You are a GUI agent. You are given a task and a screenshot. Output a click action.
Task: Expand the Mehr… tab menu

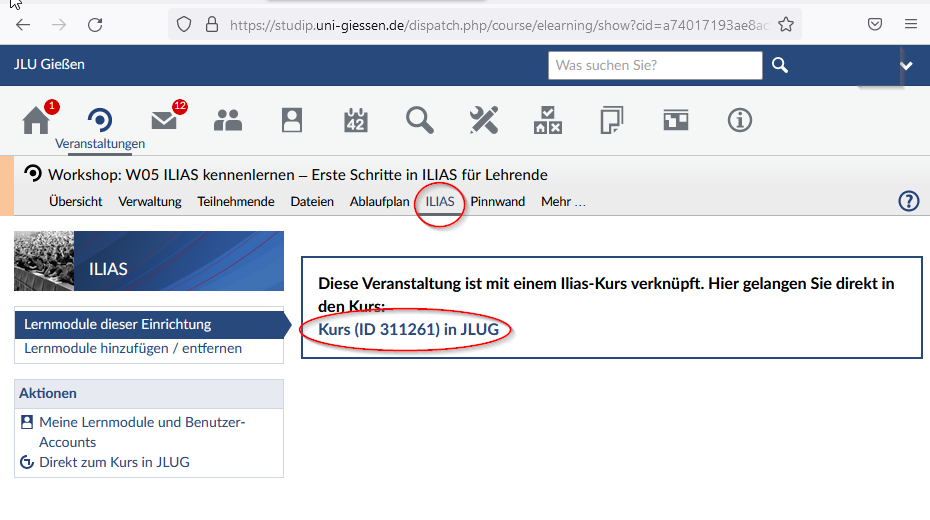[x=563, y=201]
